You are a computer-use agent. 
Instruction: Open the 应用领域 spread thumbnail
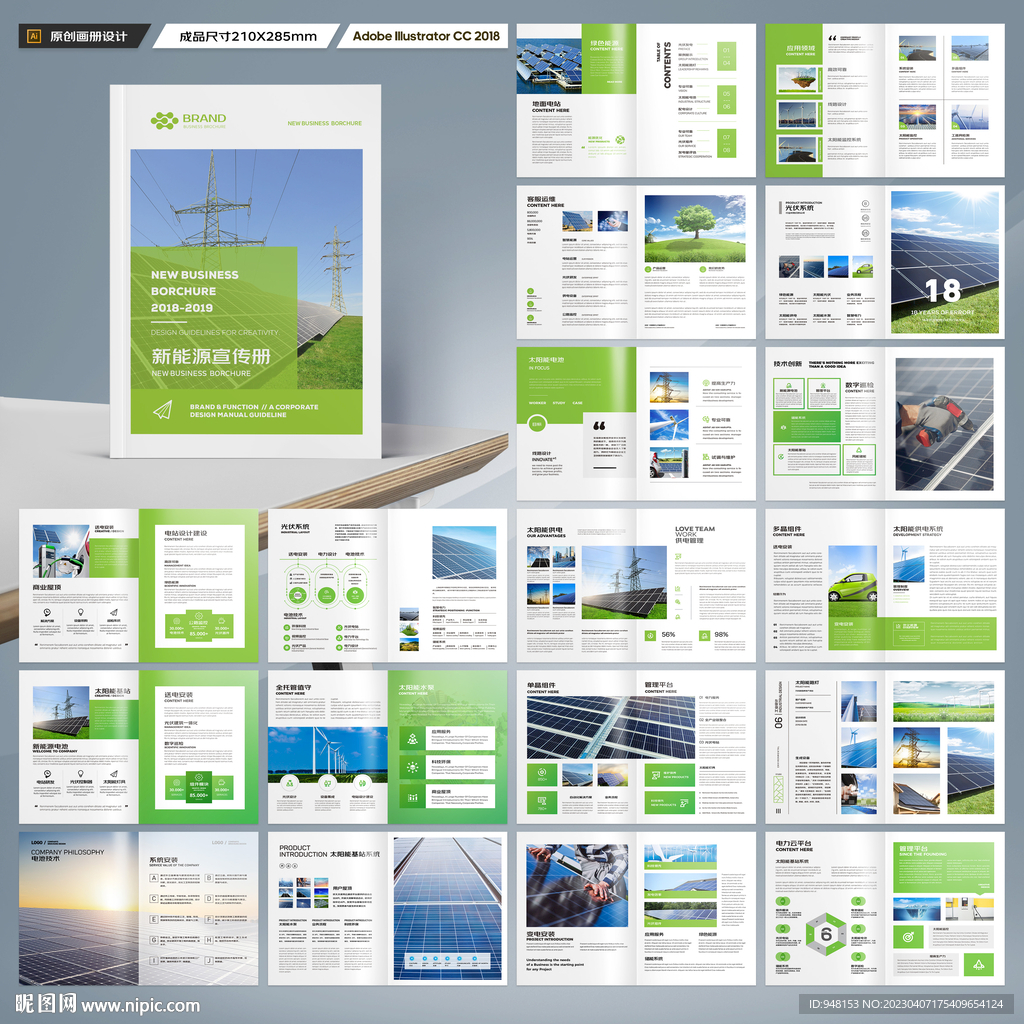click(x=885, y=101)
